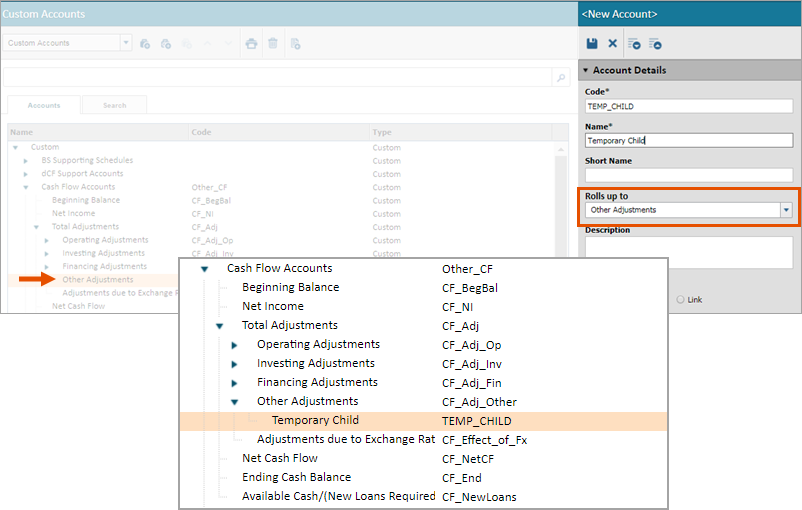The height and width of the screenshot is (510, 802).
Task: Switch to the Search tab
Action: point(115,105)
